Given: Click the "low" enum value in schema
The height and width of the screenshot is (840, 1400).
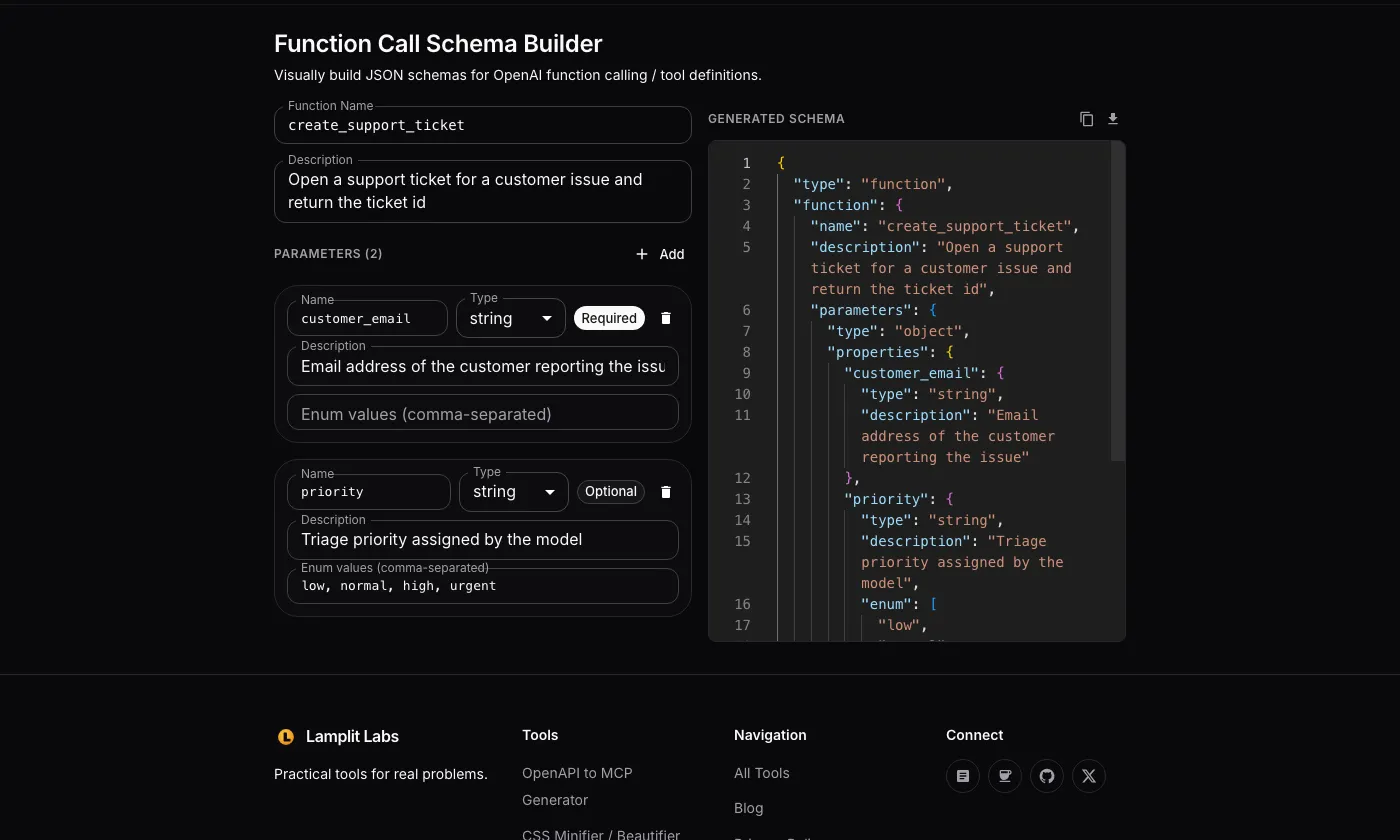Looking at the screenshot, I should tap(903, 625).
